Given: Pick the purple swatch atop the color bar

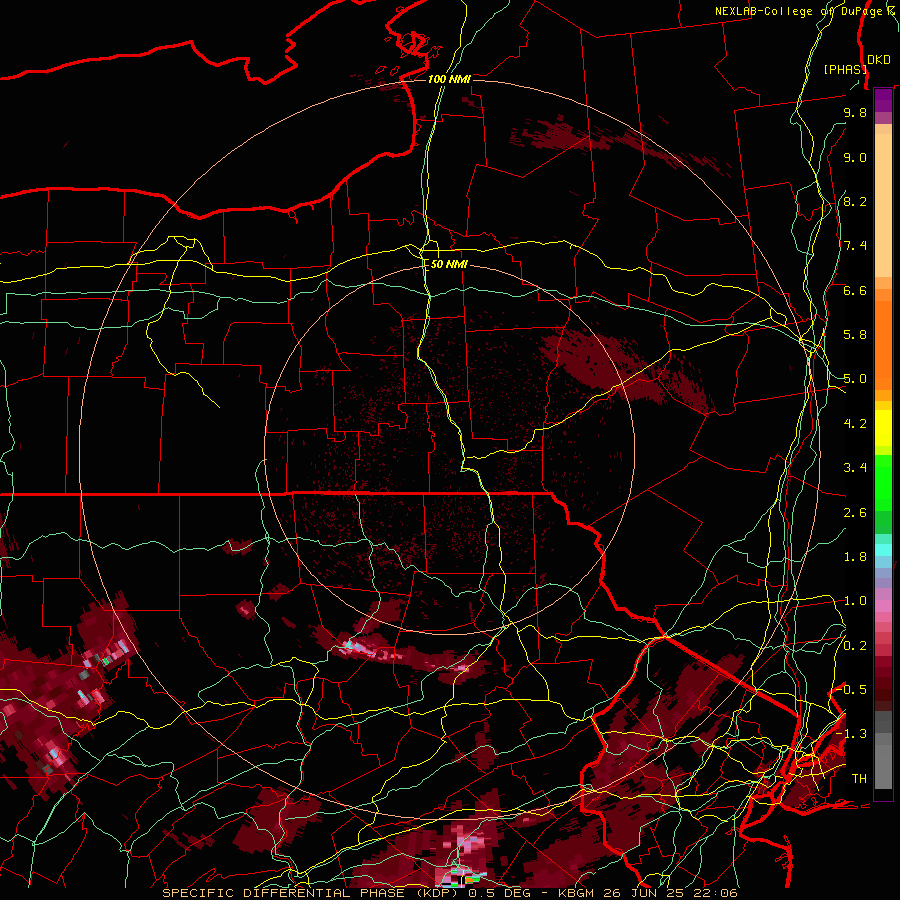Looking at the screenshot, I should pyautogui.click(x=883, y=100).
